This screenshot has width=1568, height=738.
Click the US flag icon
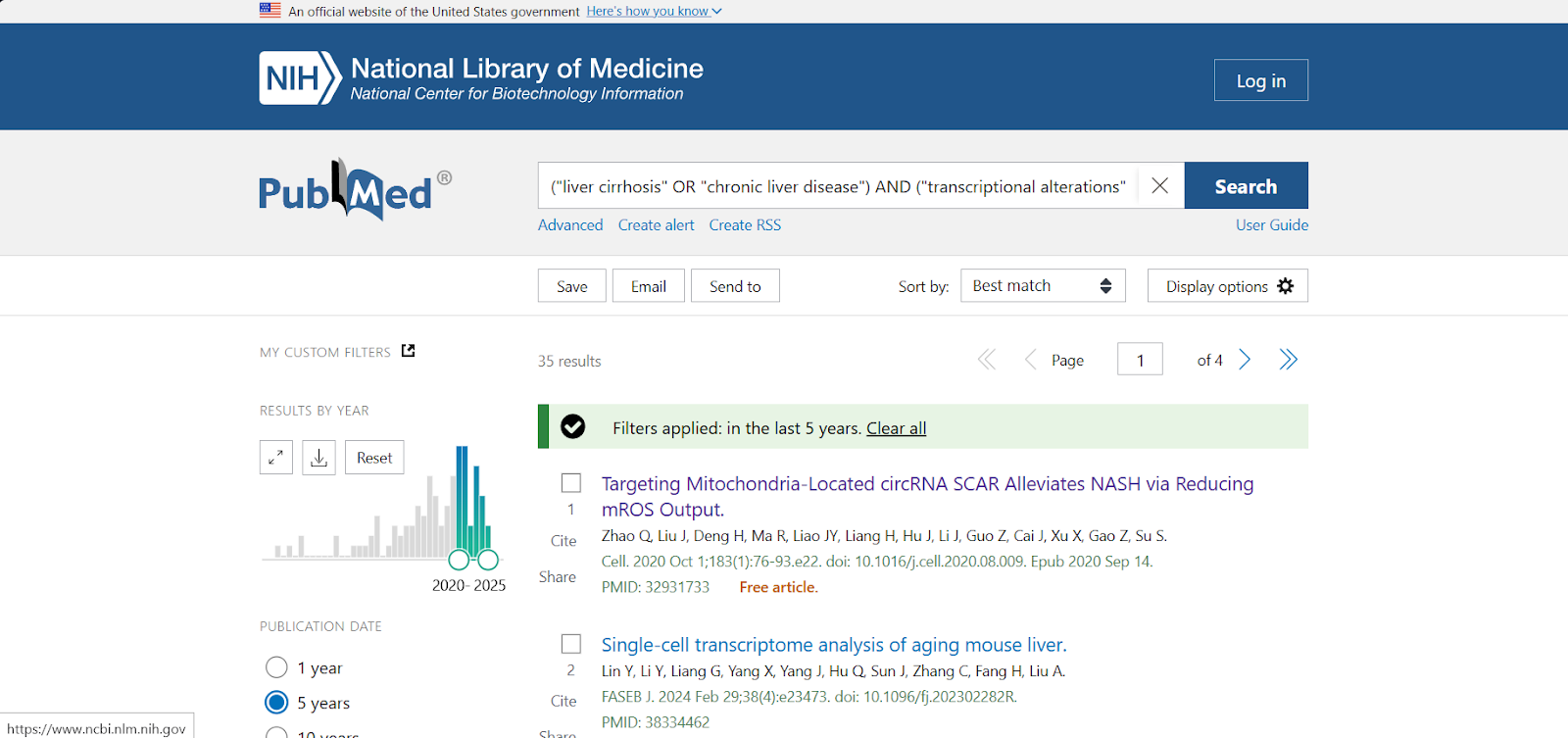coord(270,11)
